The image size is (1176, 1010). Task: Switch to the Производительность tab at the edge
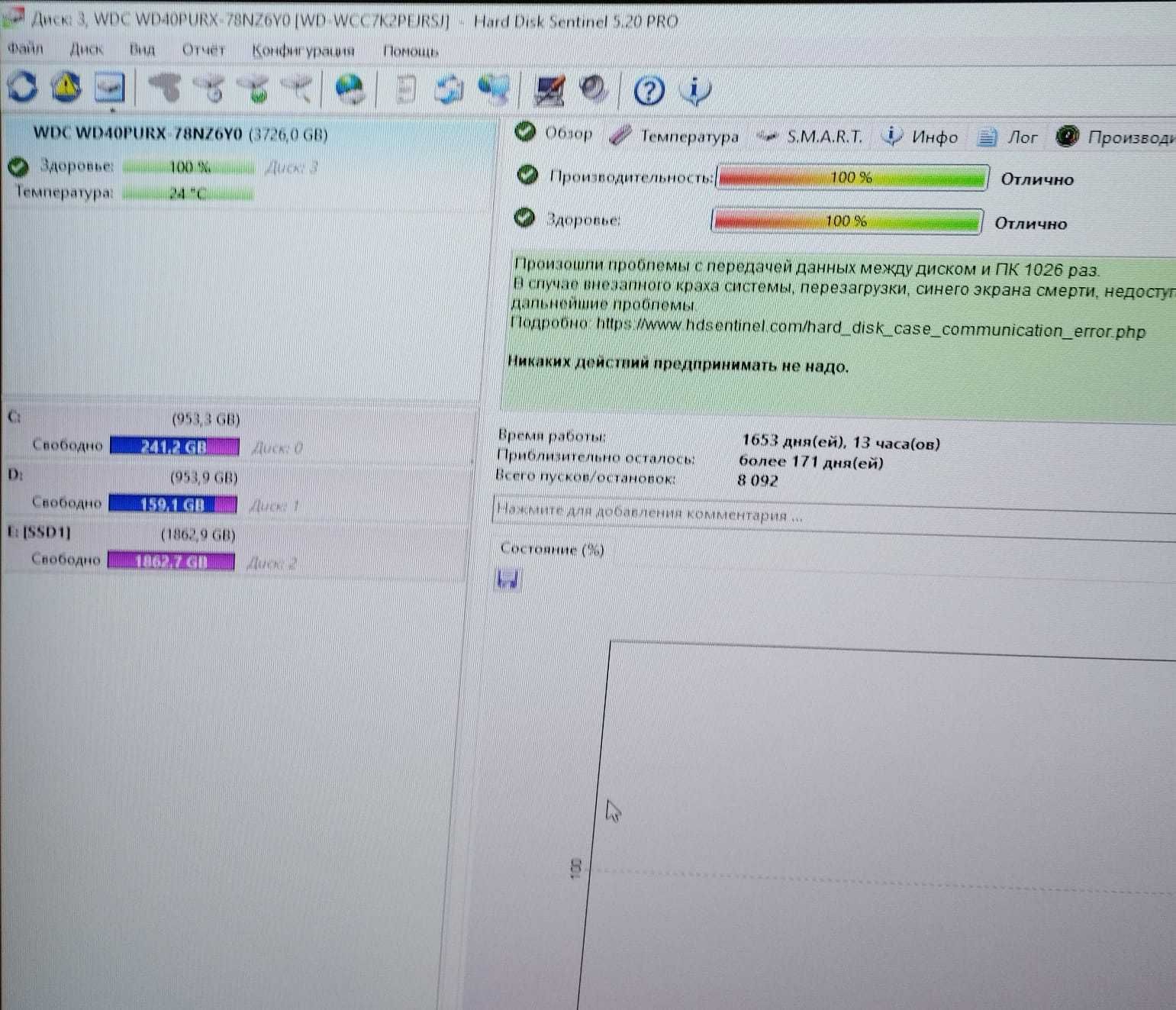click(1116, 137)
